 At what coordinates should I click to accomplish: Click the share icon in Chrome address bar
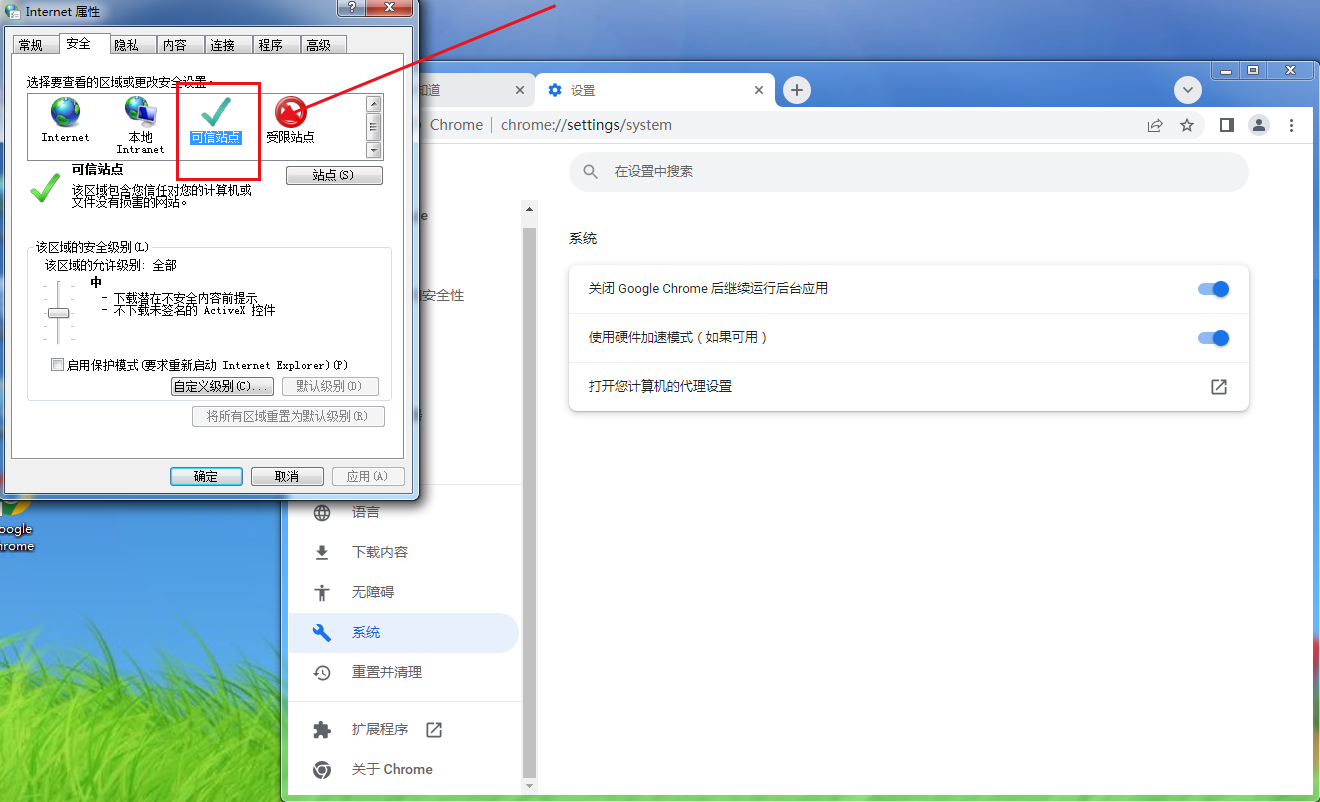1155,125
